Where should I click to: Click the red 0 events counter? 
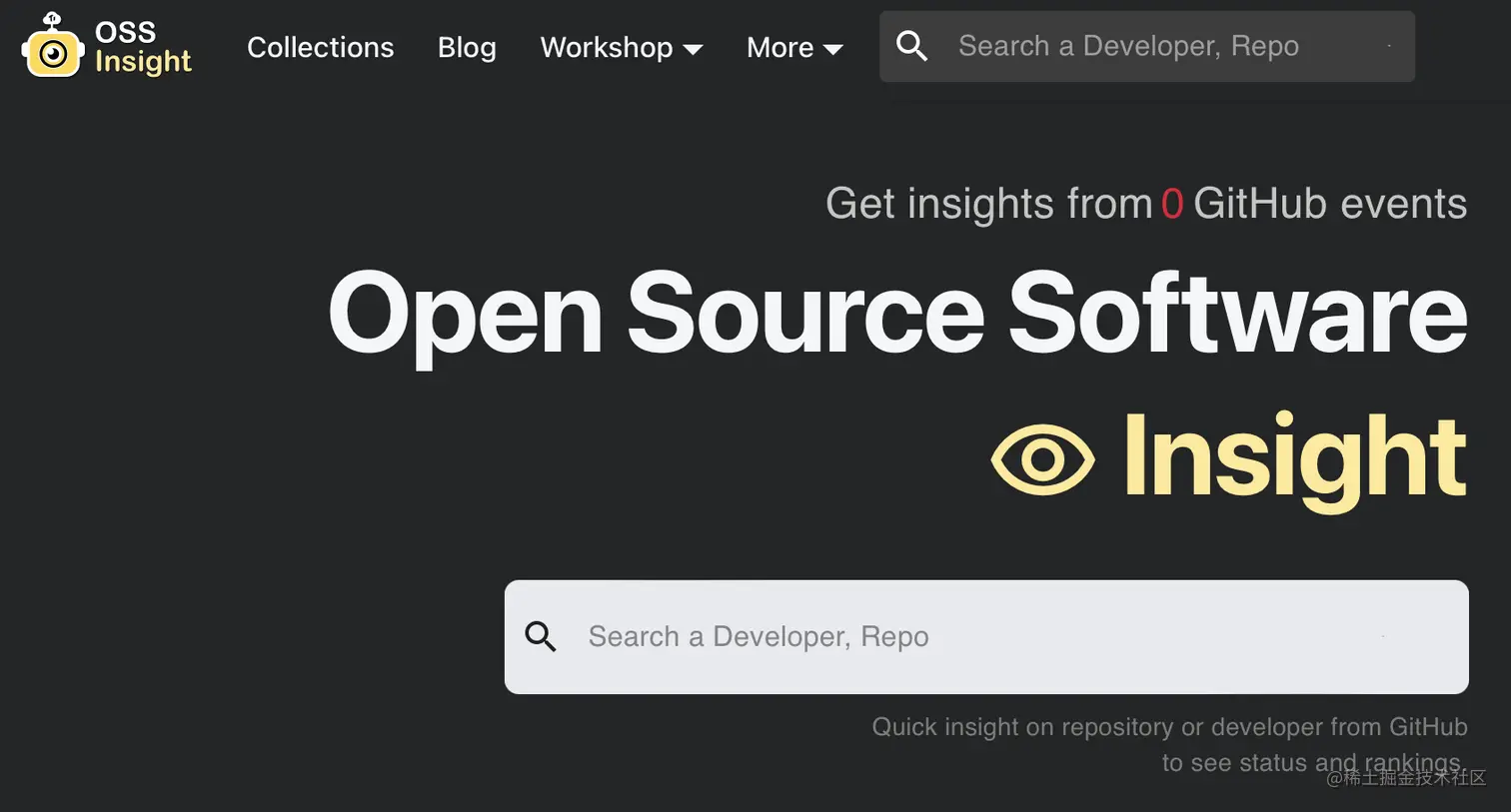[x=1172, y=204]
